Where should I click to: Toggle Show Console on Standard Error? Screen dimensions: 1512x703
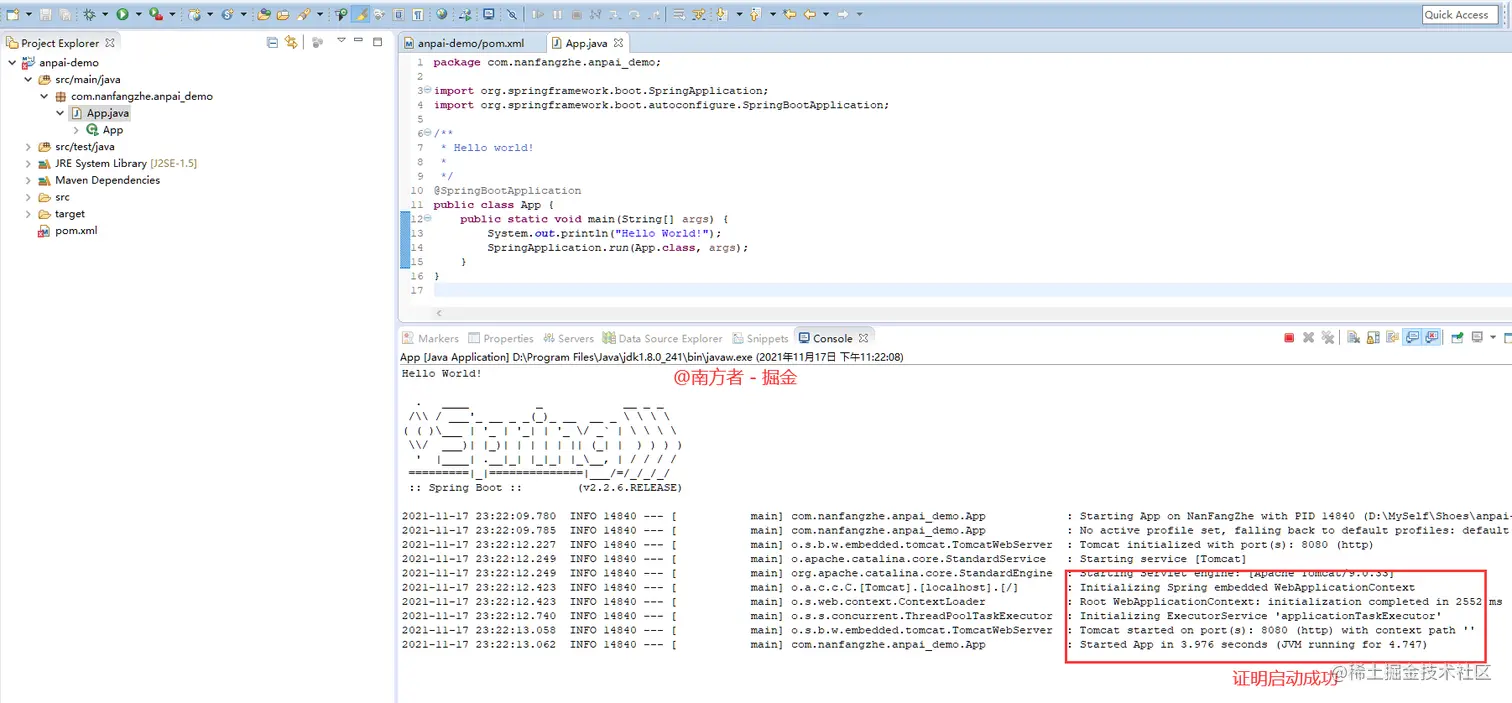(x=1431, y=338)
